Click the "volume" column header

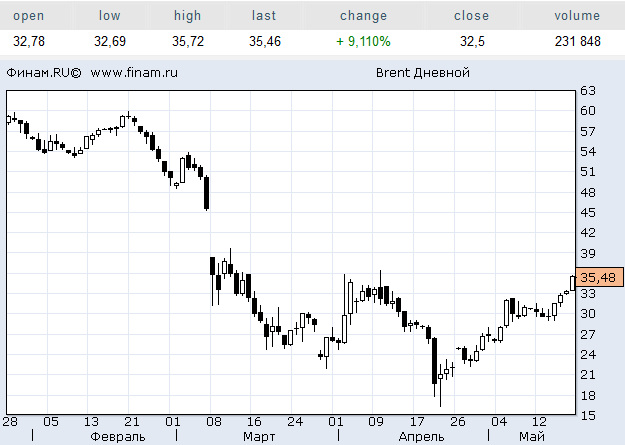coord(577,16)
